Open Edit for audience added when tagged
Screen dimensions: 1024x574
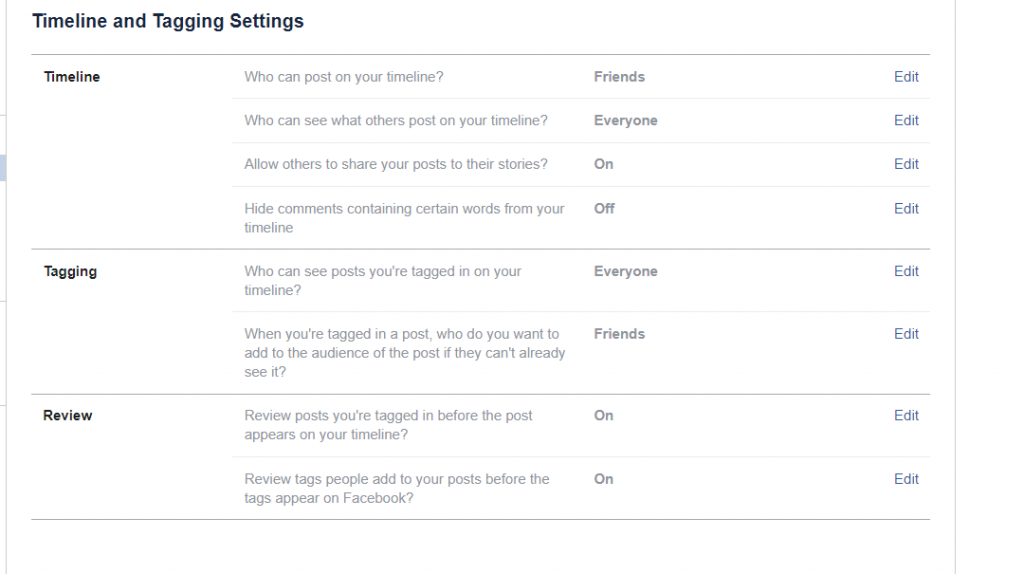pyautogui.click(x=906, y=334)
